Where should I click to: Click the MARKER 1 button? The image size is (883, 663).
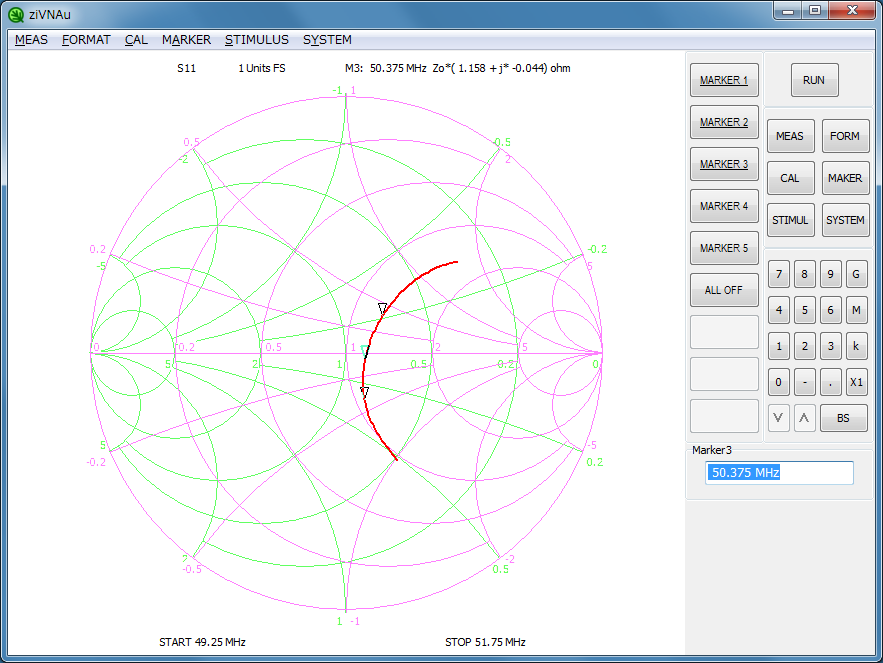coord(724,80)
